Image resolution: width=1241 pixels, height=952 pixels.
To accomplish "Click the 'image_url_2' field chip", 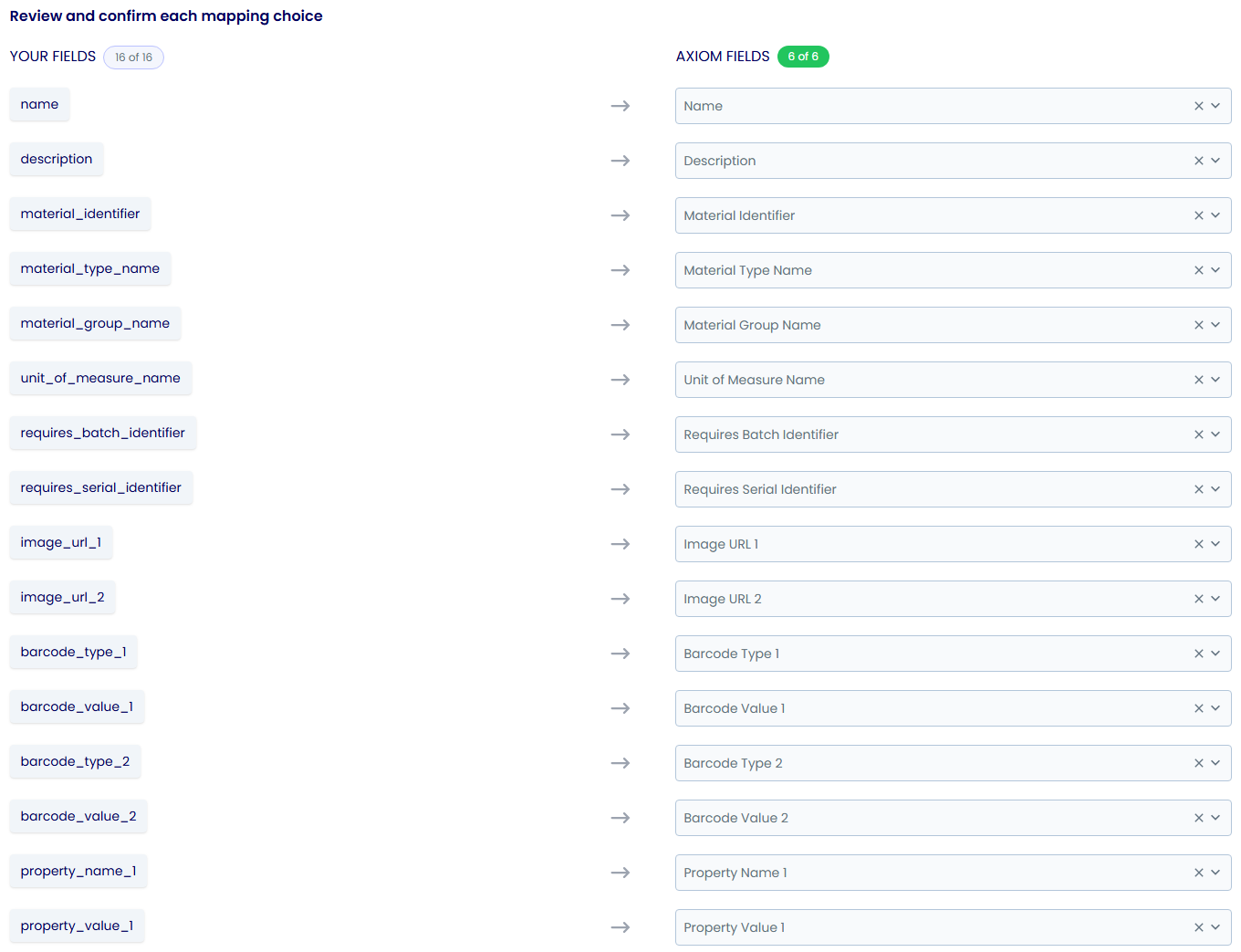I will pyautogui.click(x=63, y=597).
